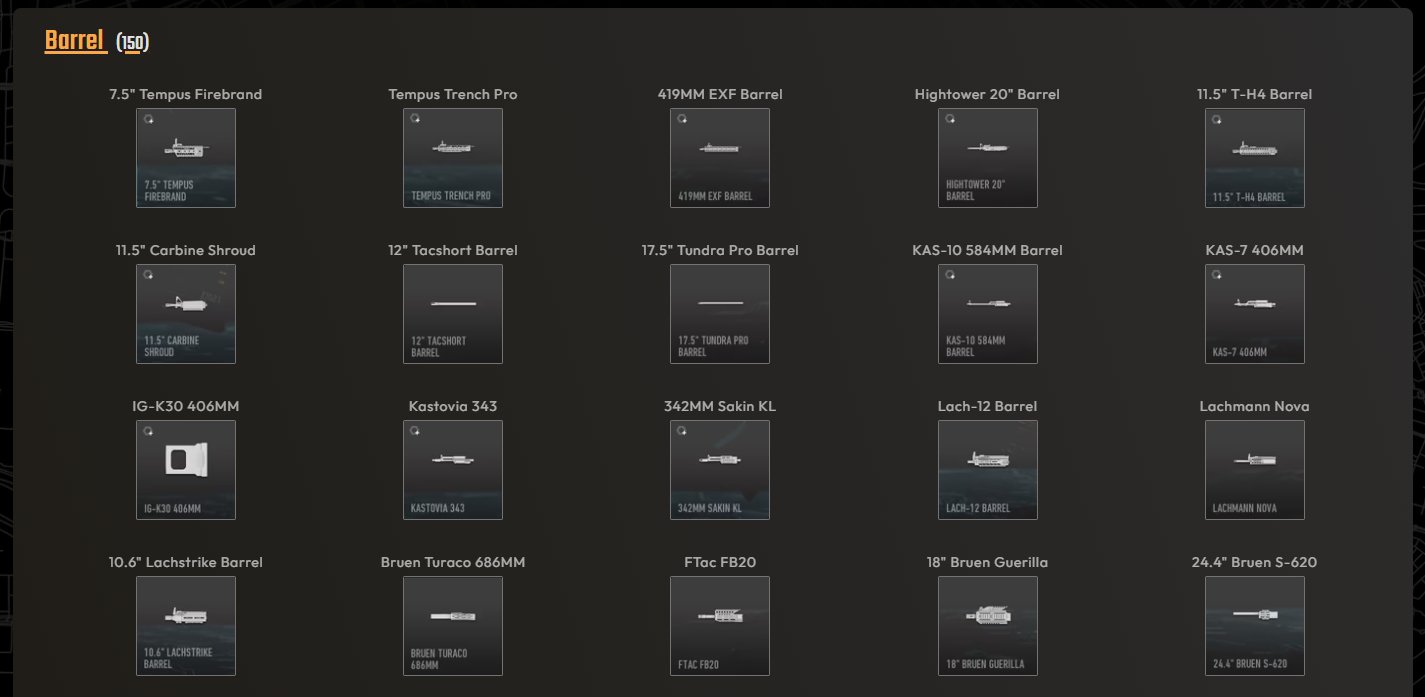The width and height of the screenshot is (1425, 697).
Task: Toggle tracking on 11.5" Carbine Shroud
Action: [x=147, y=275]
